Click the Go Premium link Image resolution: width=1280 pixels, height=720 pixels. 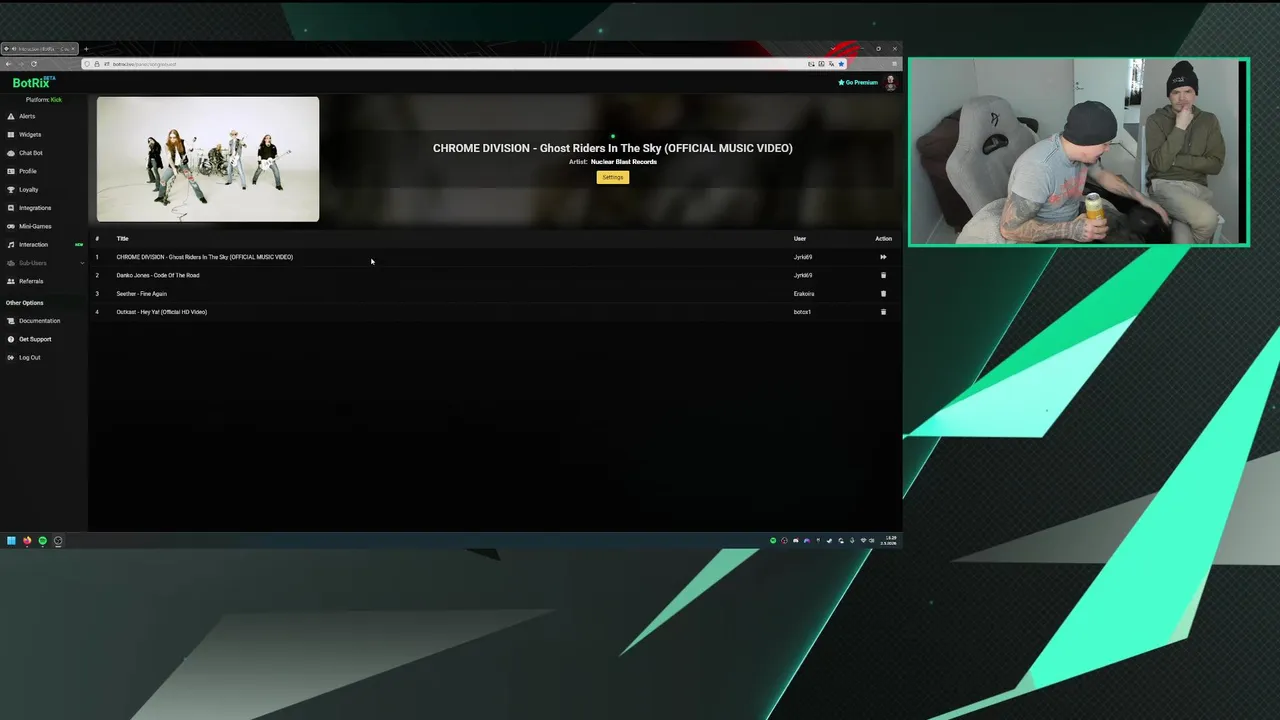[858, 83]
